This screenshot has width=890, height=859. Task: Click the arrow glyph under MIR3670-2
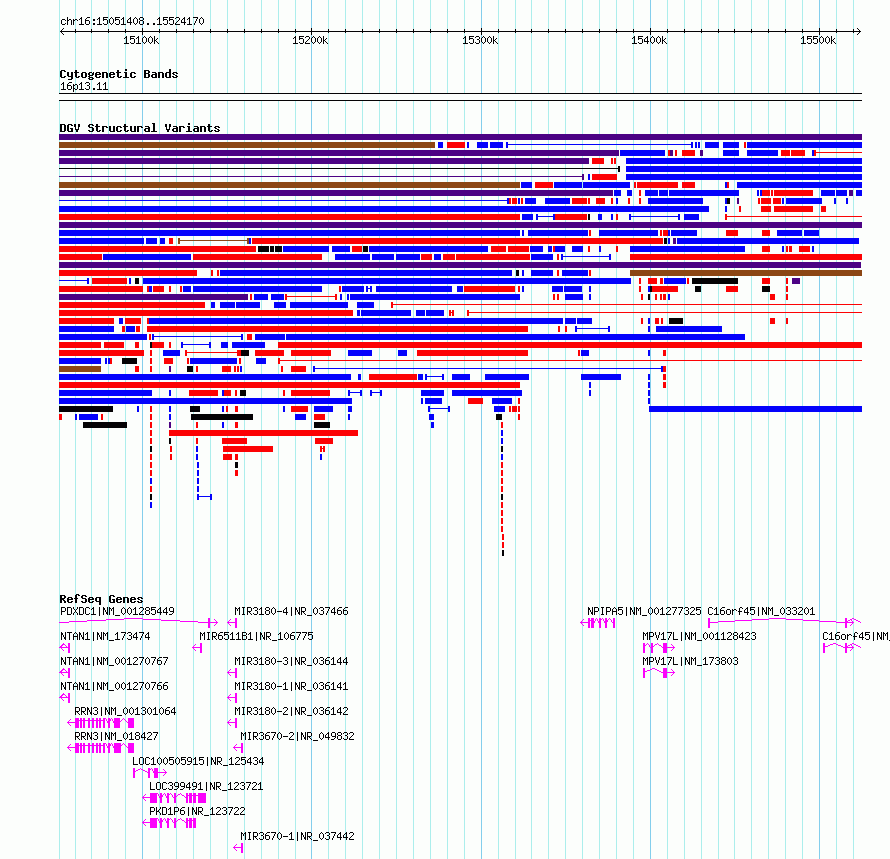pyautogui.click(x=238, y=748)
